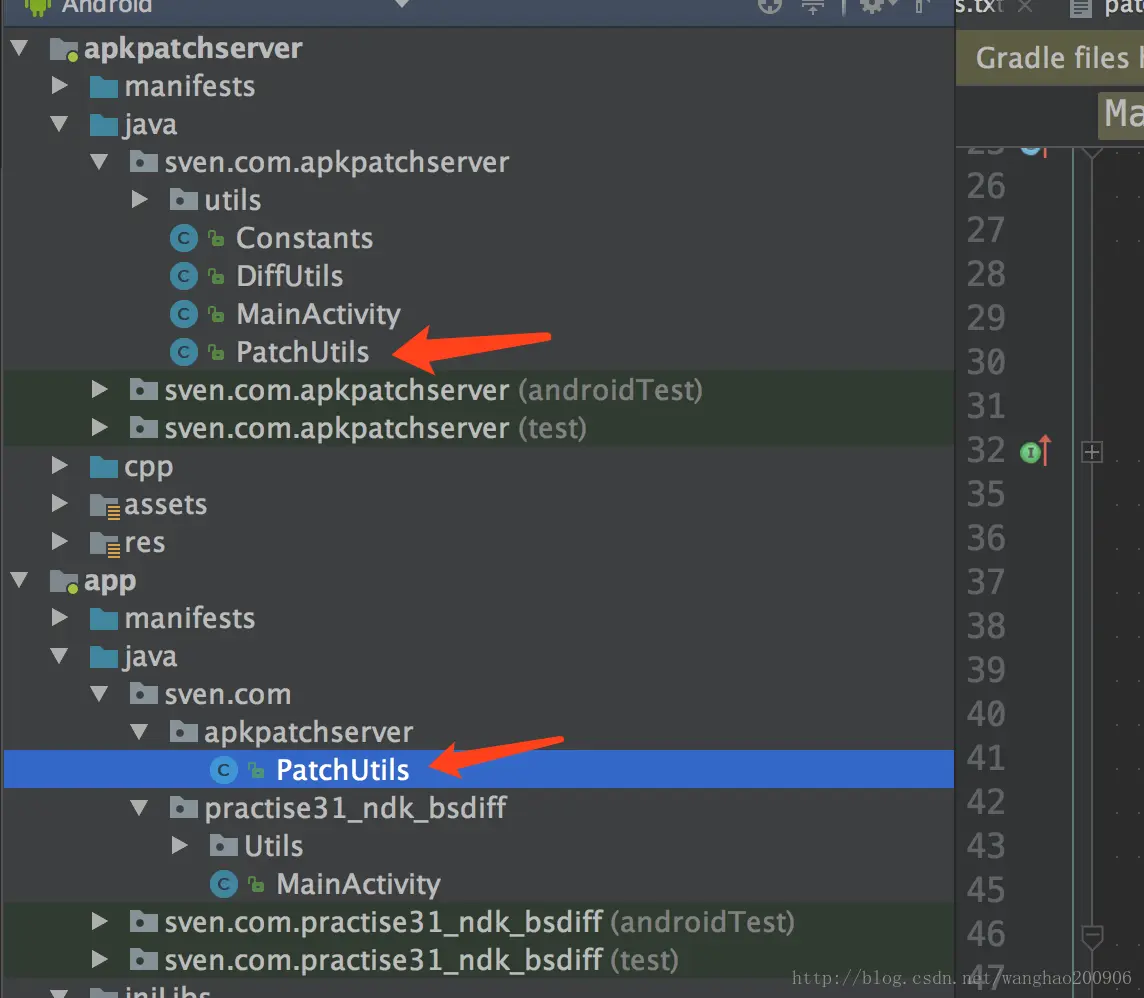Select 'sven.com.practise31_ndk_bsdiff (androidTest)' row
The image size is (1144, 998).
pyautogui.click(x=479, y=922)
